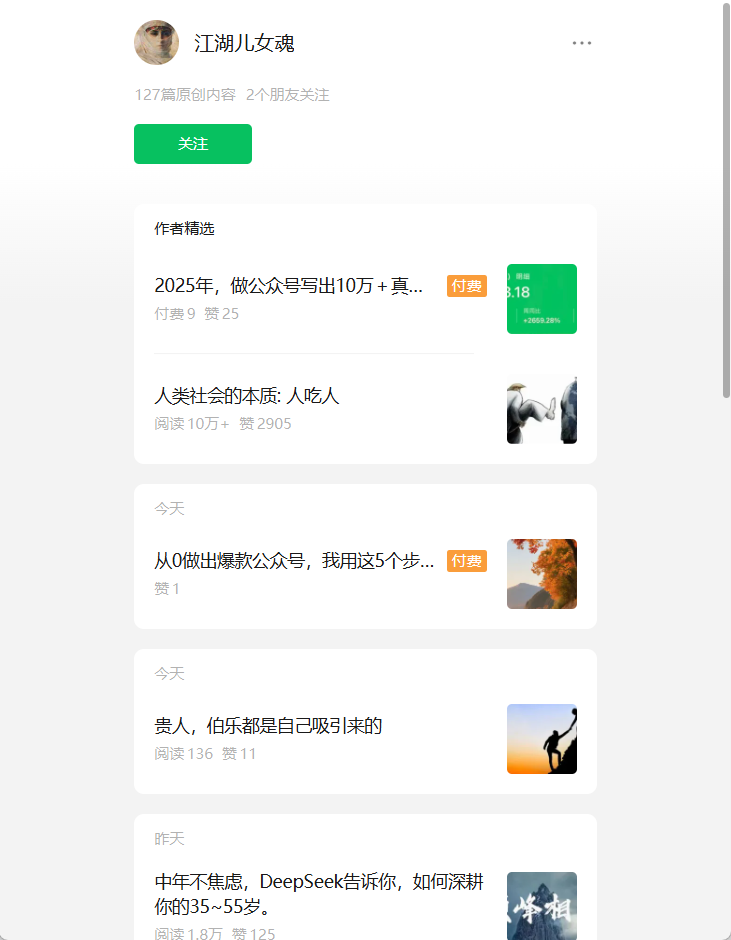Click the 今天 label above 贵人，伯乐 article
This screenshot has height=940, width=731.
pyautogui.click(x=169, y=674)
